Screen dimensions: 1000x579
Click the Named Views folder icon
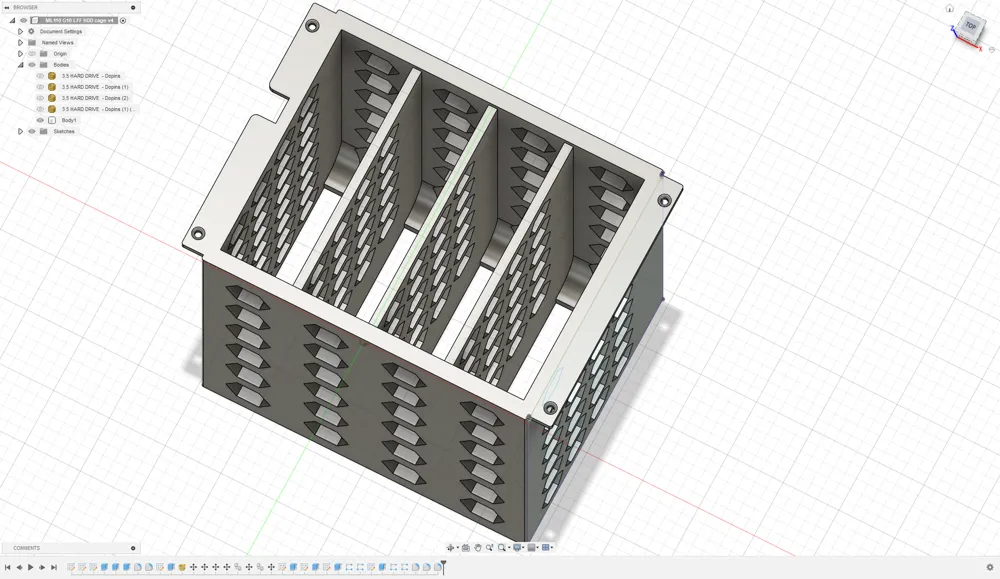tap(32, 43)
